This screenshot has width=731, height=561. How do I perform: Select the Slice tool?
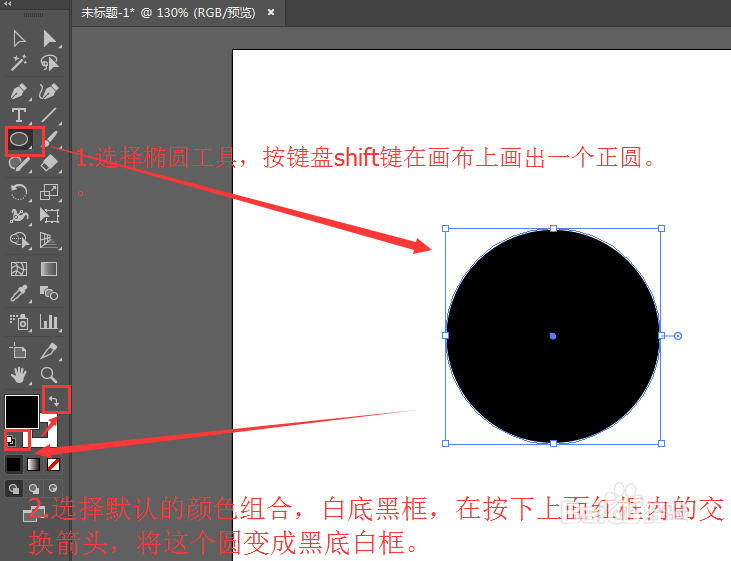pos(49,350)
